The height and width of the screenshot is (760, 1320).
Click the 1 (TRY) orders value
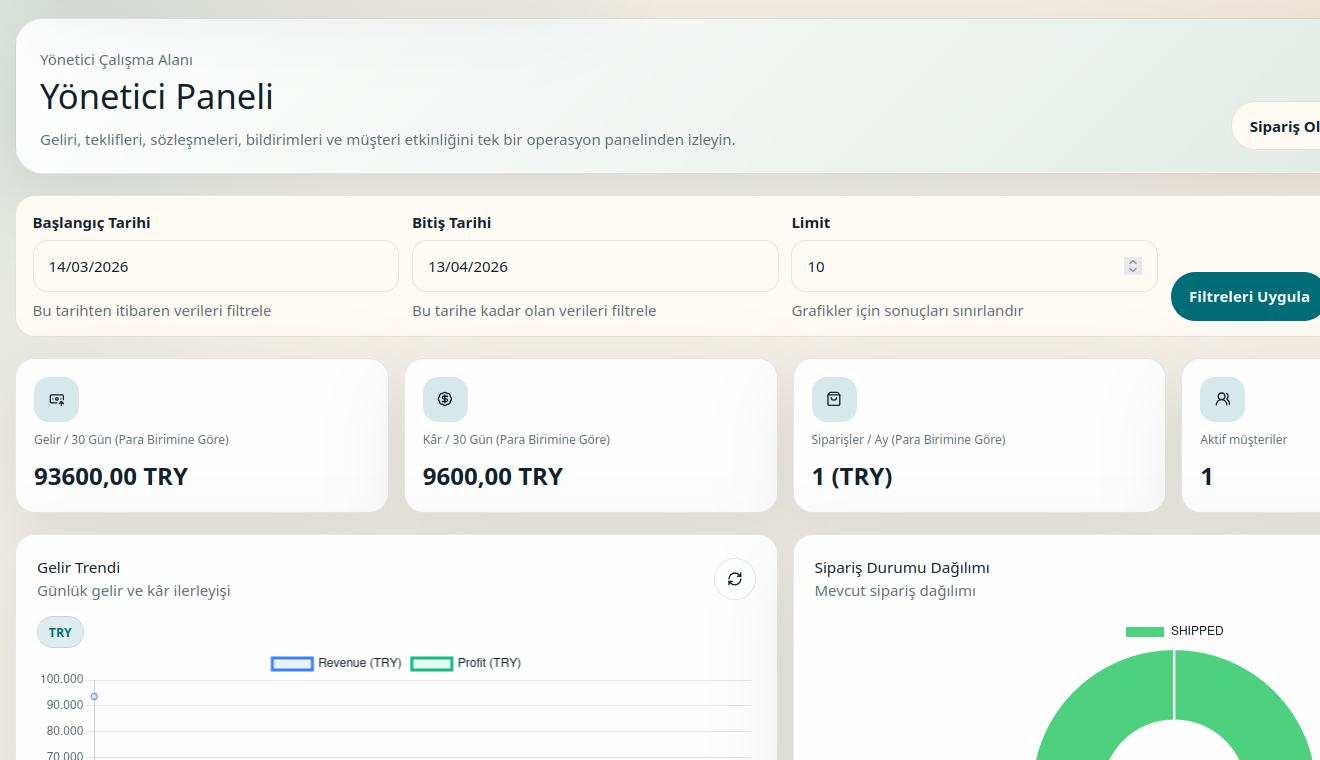tap(852, 477)
